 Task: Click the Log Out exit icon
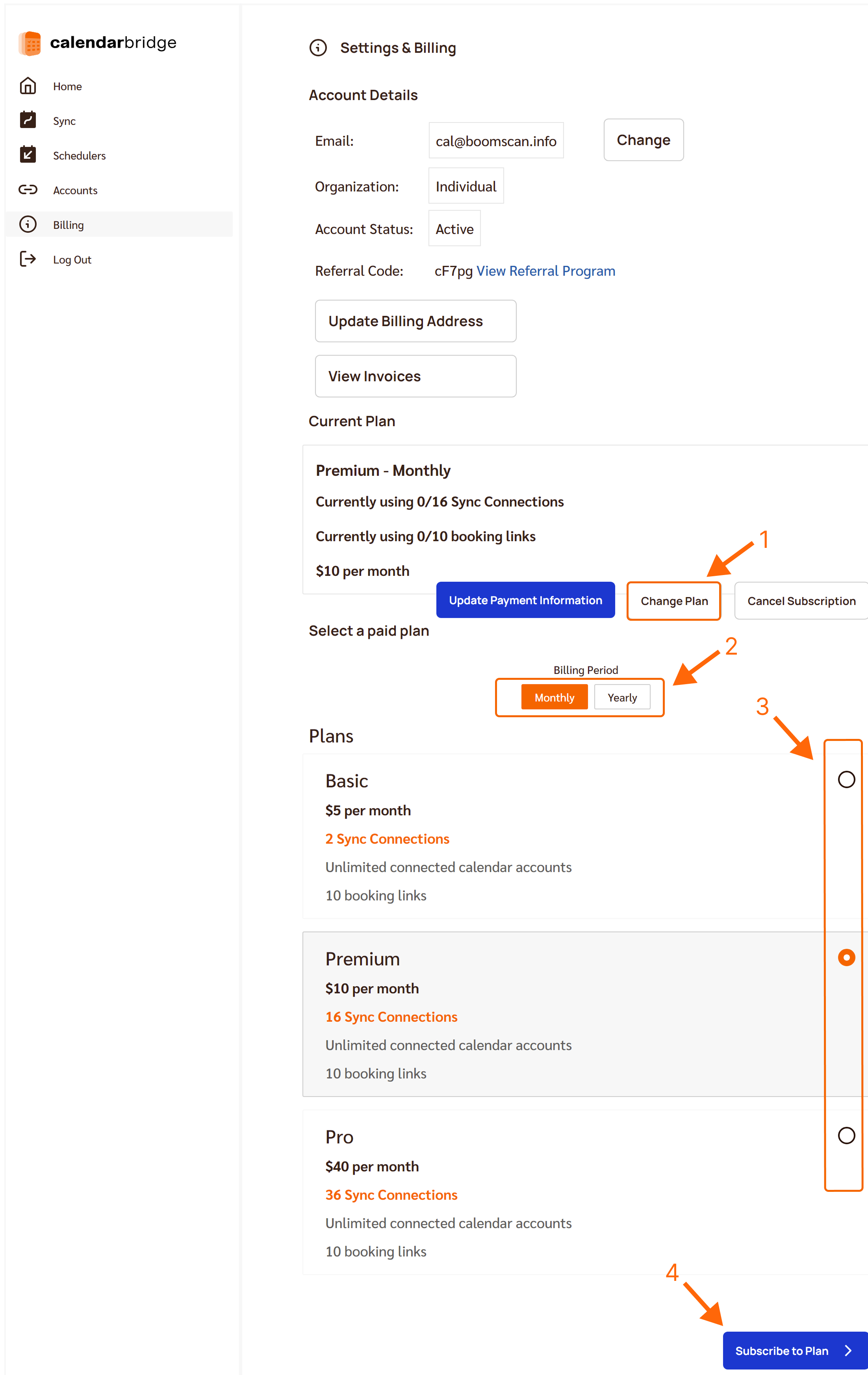tap(28, 259)
